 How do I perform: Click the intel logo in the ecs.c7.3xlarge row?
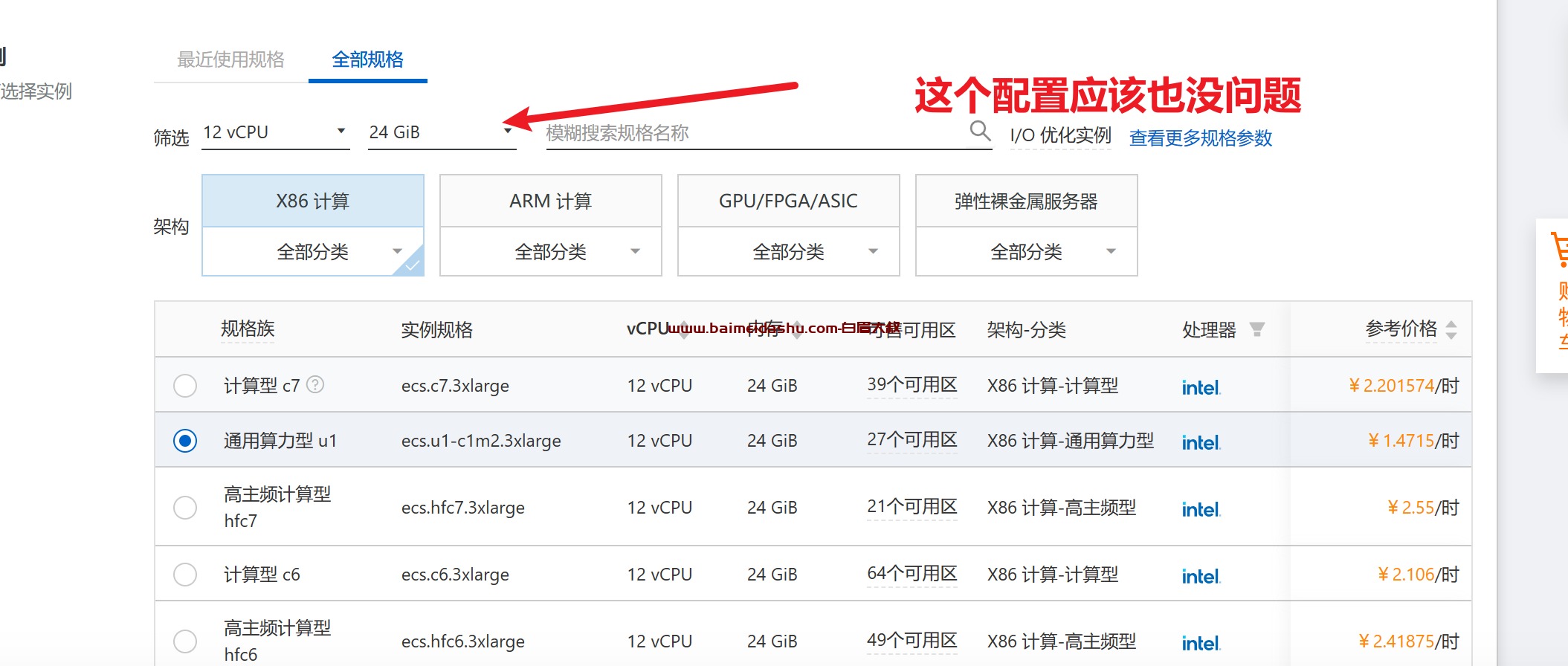tap(1201, 387)
